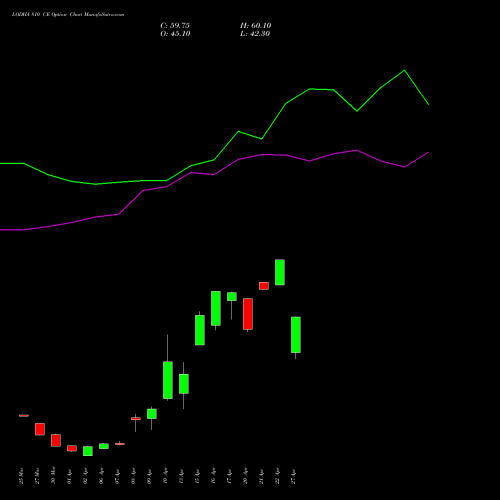Click the last green candle above 27 Apr

[x=296, y=335]
